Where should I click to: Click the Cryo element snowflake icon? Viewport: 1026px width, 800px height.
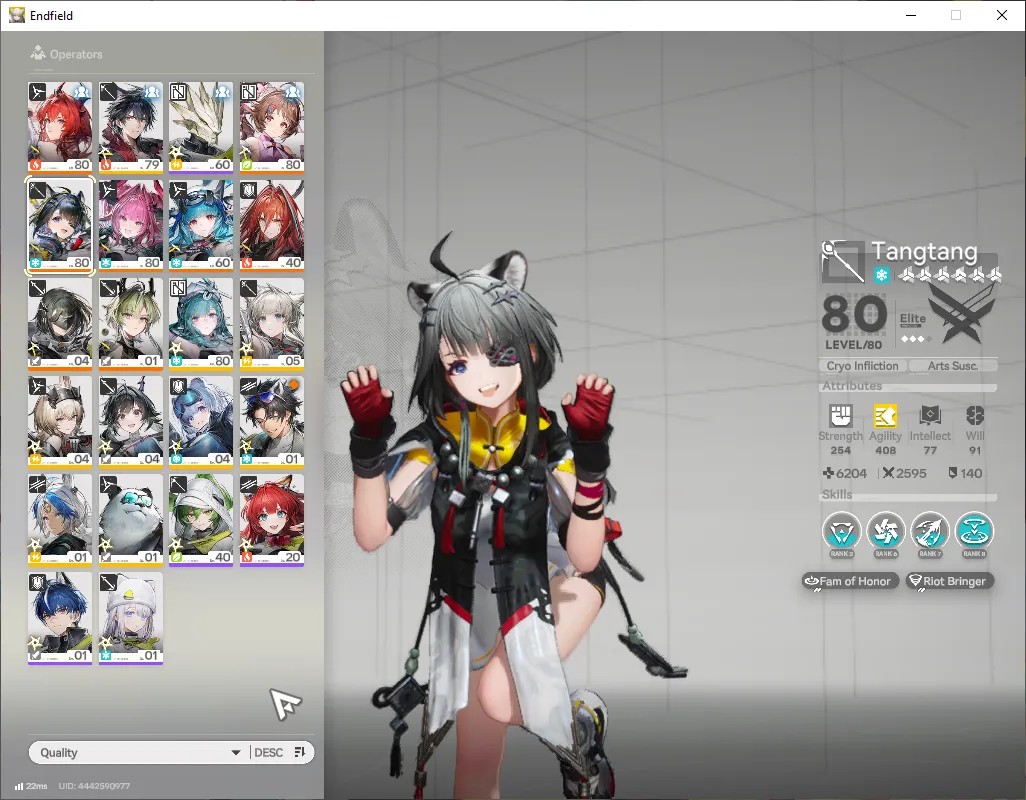(881, 275)
